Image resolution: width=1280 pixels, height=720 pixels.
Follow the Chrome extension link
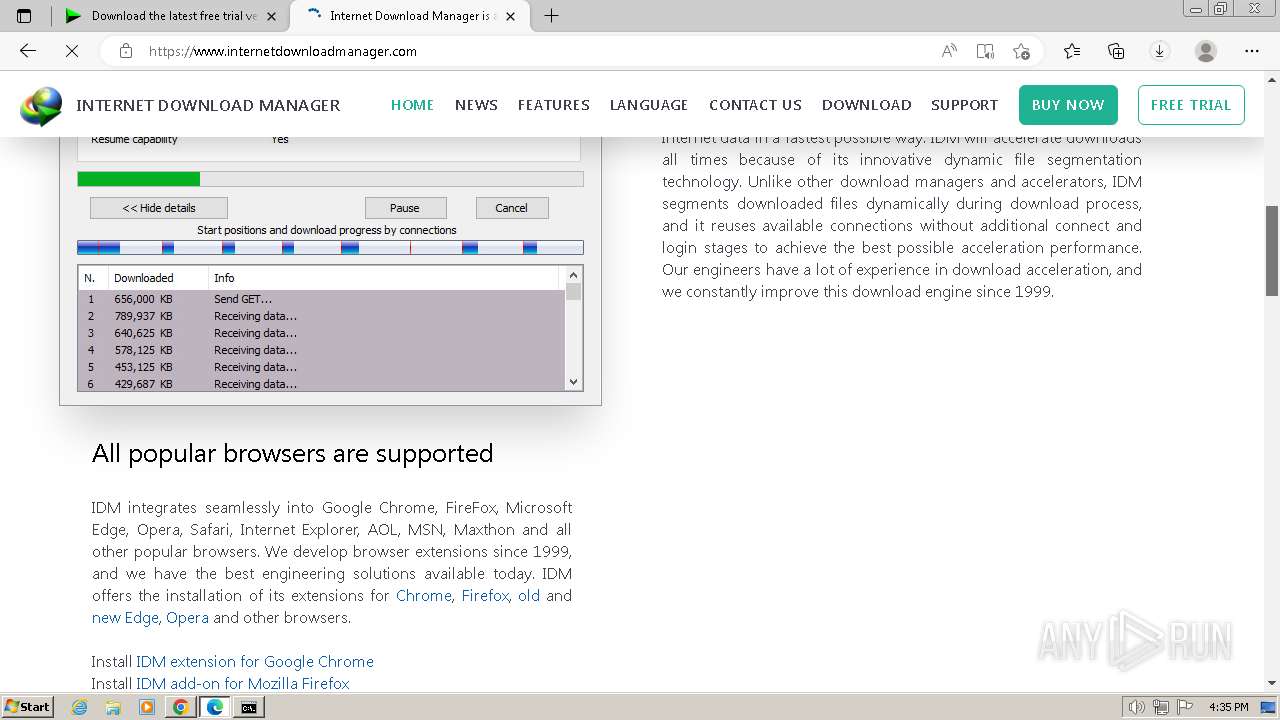click(x=424, y=595)
